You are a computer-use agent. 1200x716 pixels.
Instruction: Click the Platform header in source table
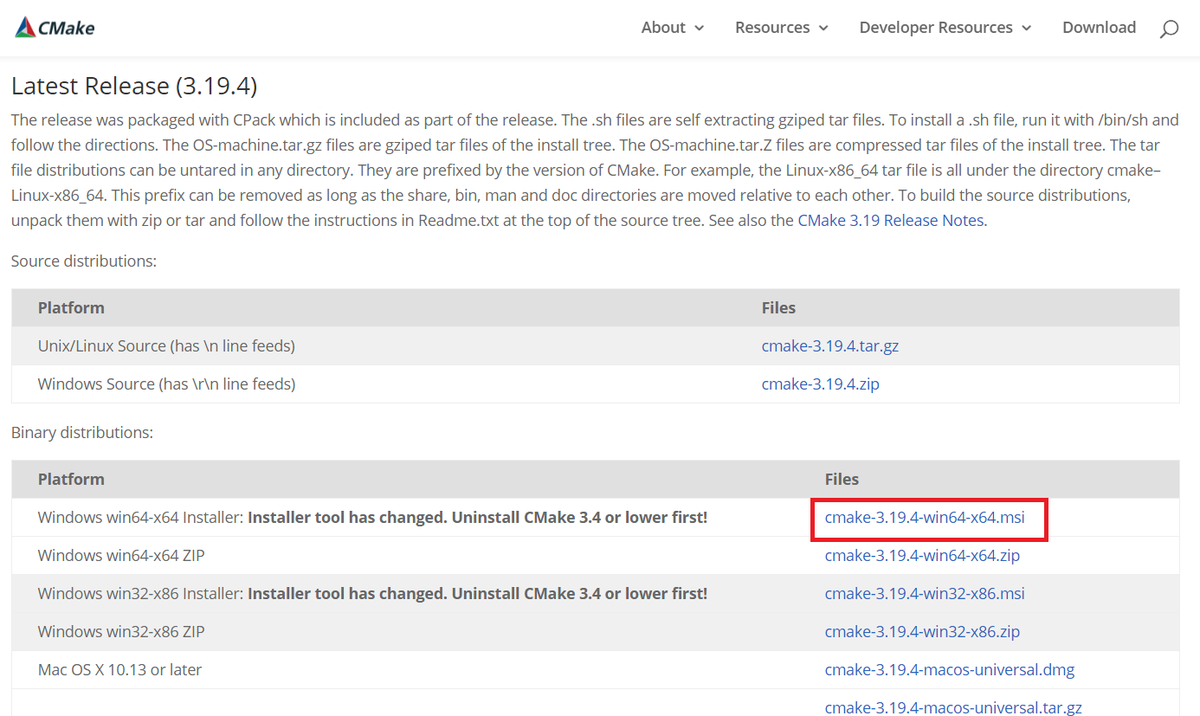click(71, 307)
